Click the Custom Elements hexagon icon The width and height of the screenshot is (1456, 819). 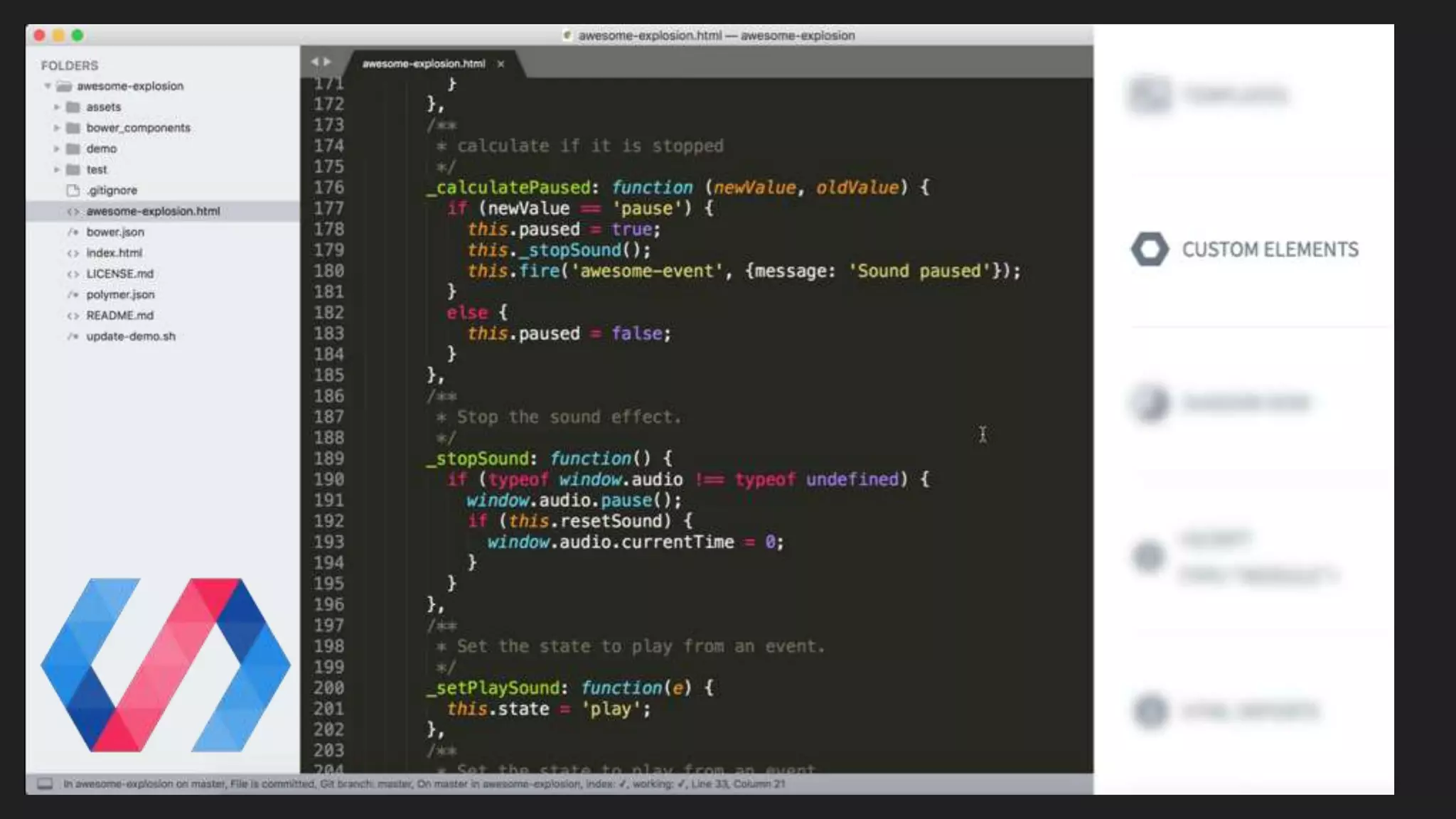pos(1150,250)
